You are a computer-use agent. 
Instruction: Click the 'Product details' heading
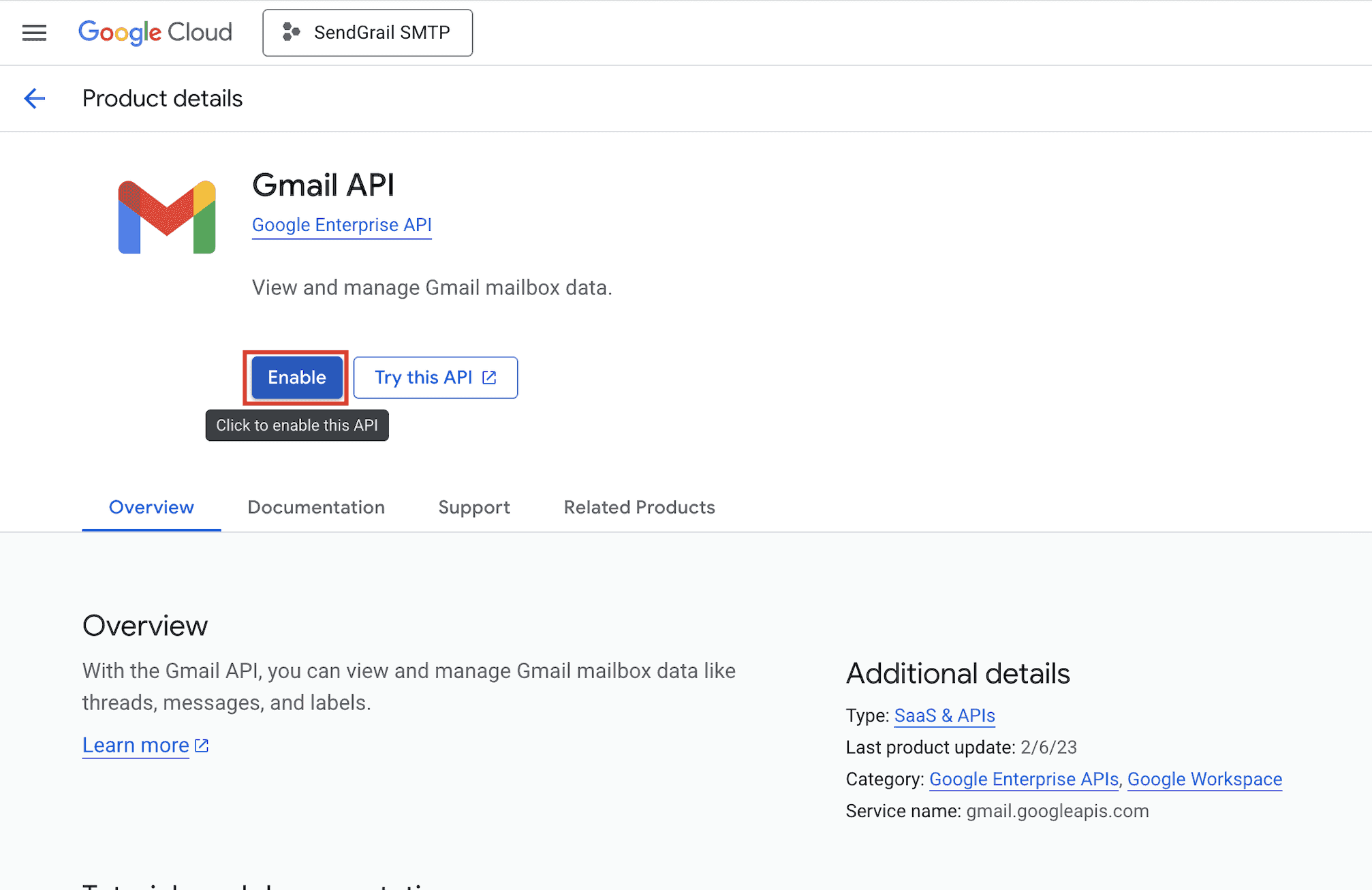pos(162,99)
